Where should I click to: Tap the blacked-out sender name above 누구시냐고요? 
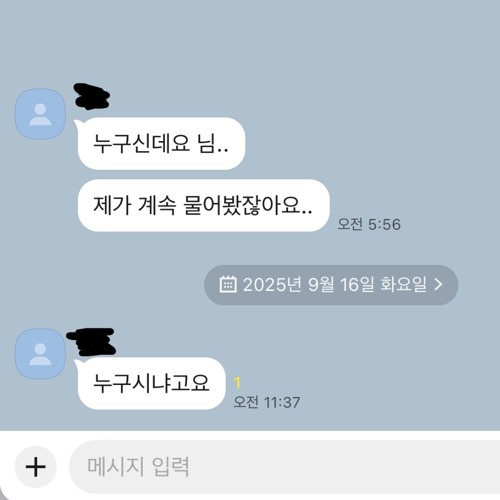pos(91,341)
